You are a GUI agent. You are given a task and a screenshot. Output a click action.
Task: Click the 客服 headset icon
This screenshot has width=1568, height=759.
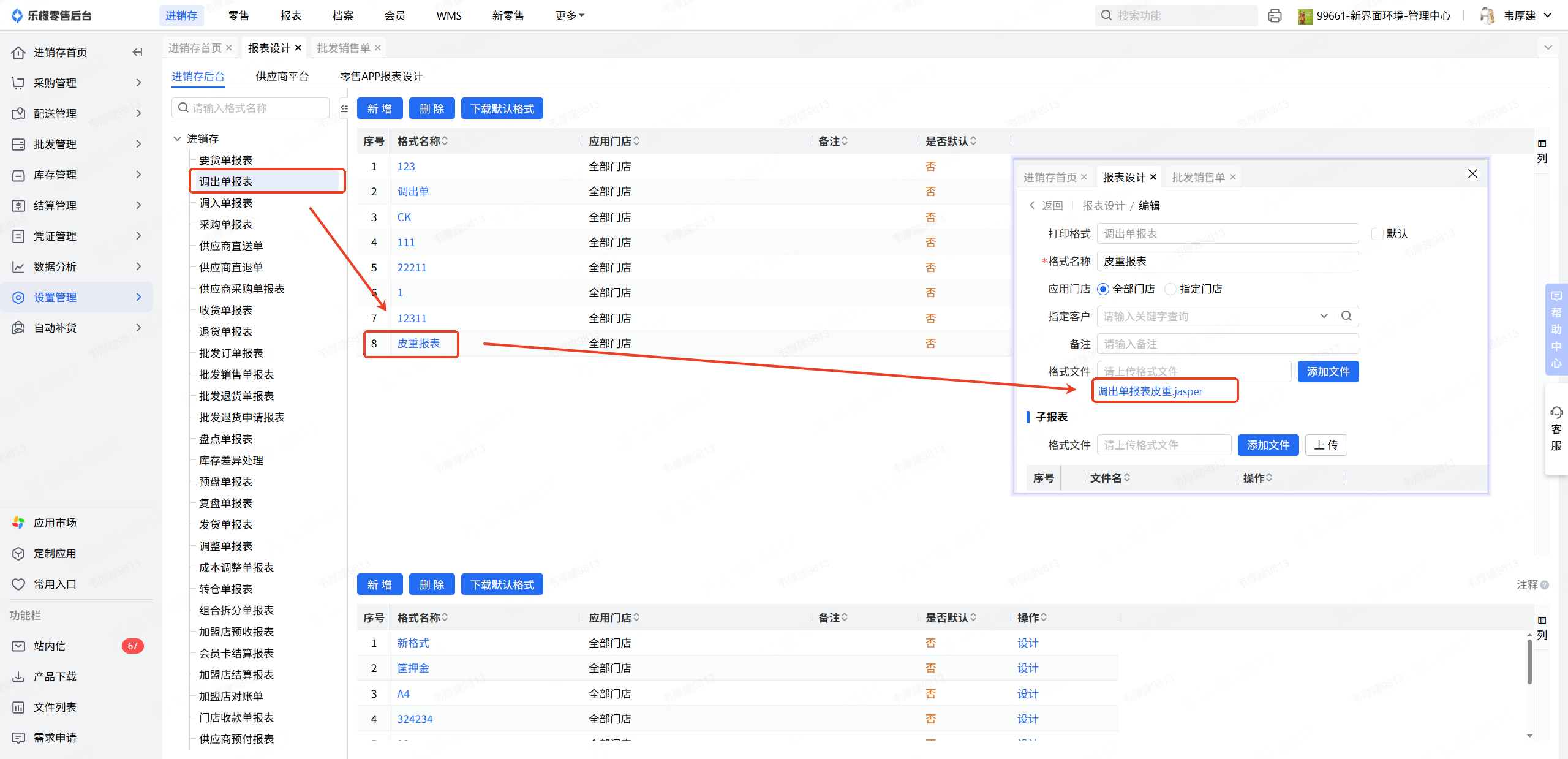pyautogui.click(x=1556, y=412)
